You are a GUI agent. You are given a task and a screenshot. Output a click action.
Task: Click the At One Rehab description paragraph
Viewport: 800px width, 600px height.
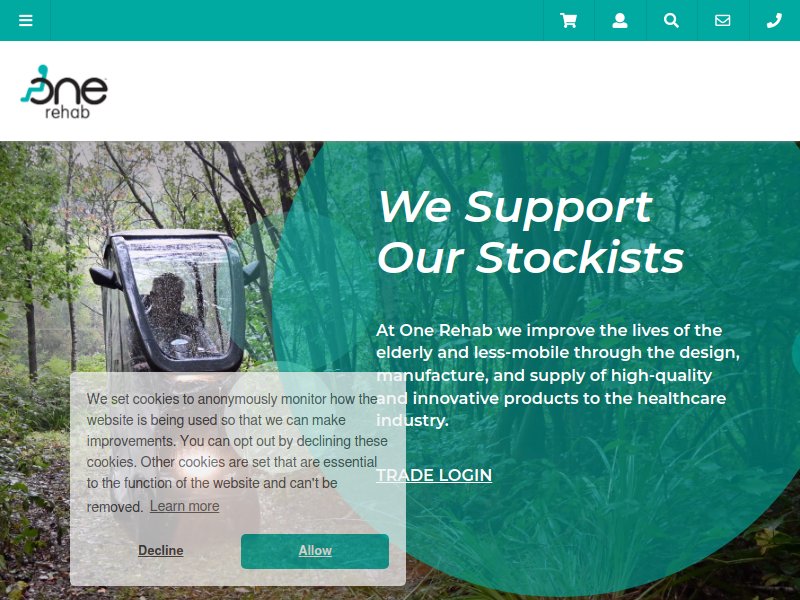tap(558, 375)
